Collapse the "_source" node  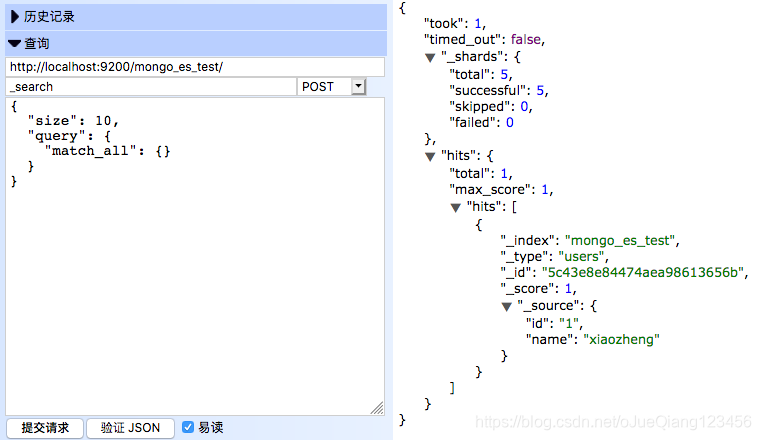click(x=507, y=307)
